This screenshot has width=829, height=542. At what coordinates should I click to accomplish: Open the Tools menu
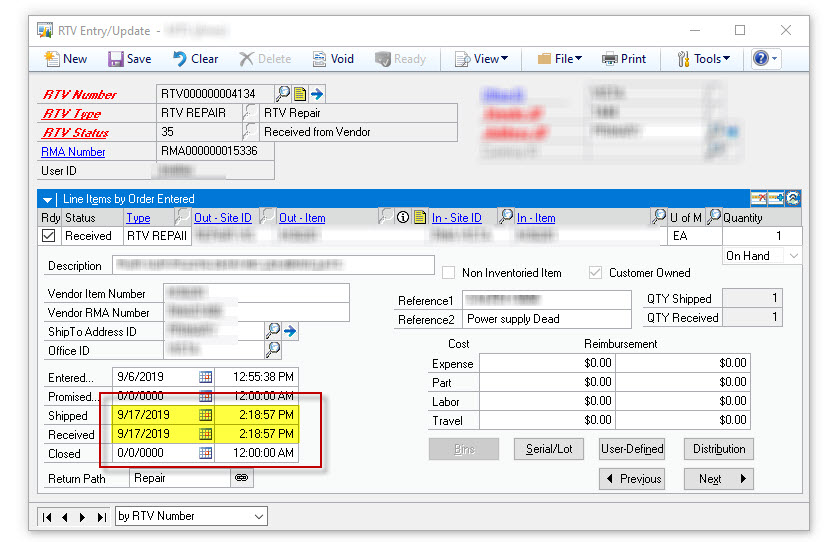click(x=704, y=59)
